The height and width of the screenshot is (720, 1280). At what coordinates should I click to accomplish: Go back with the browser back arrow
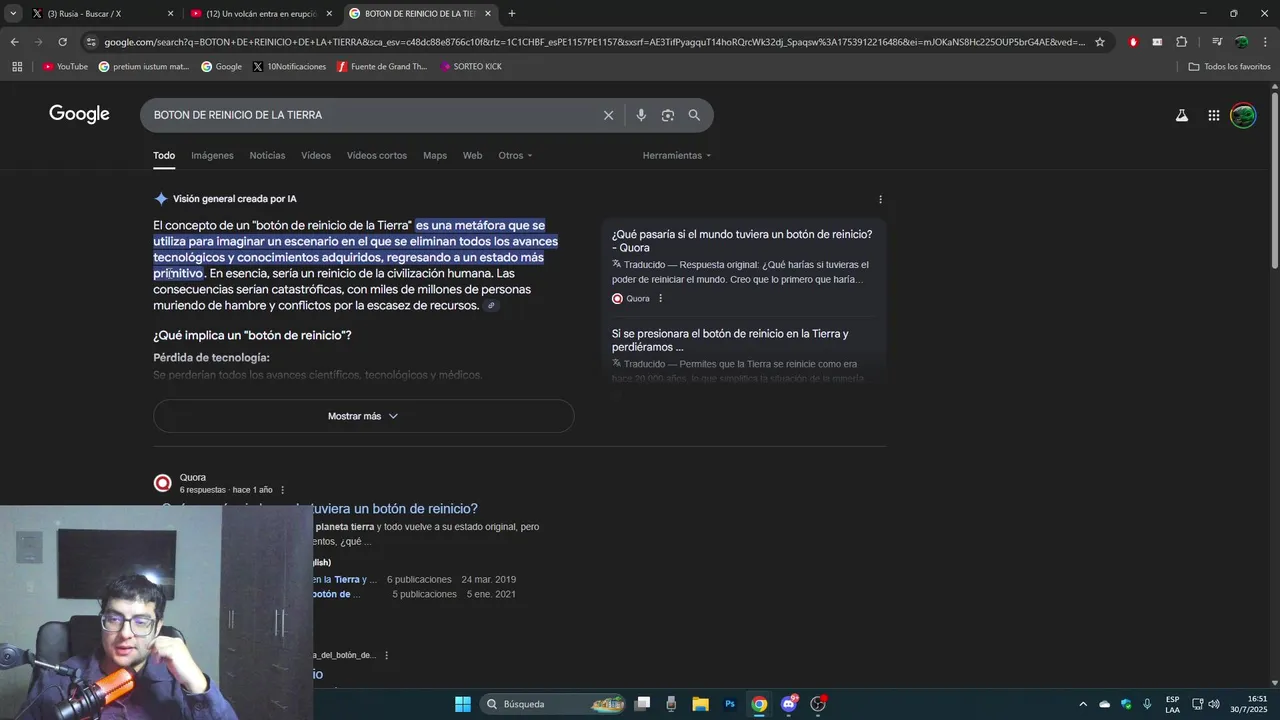[x=14, y=42]
